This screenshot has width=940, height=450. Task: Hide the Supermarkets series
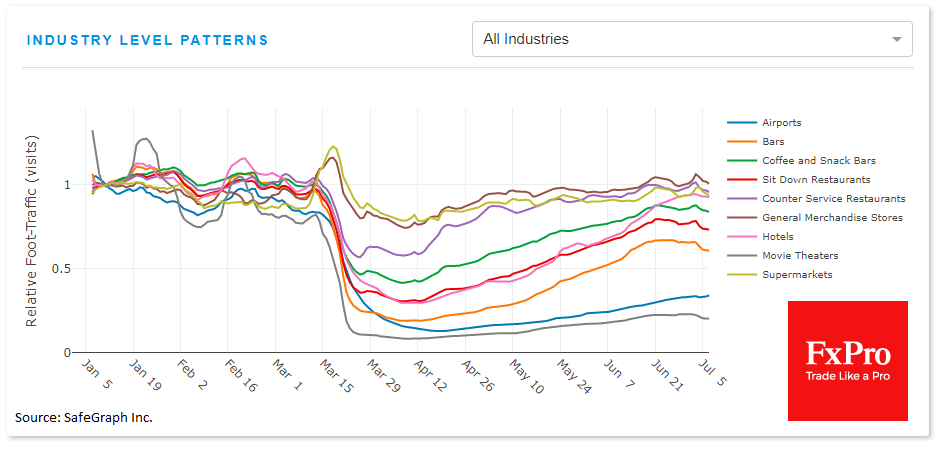794,275
